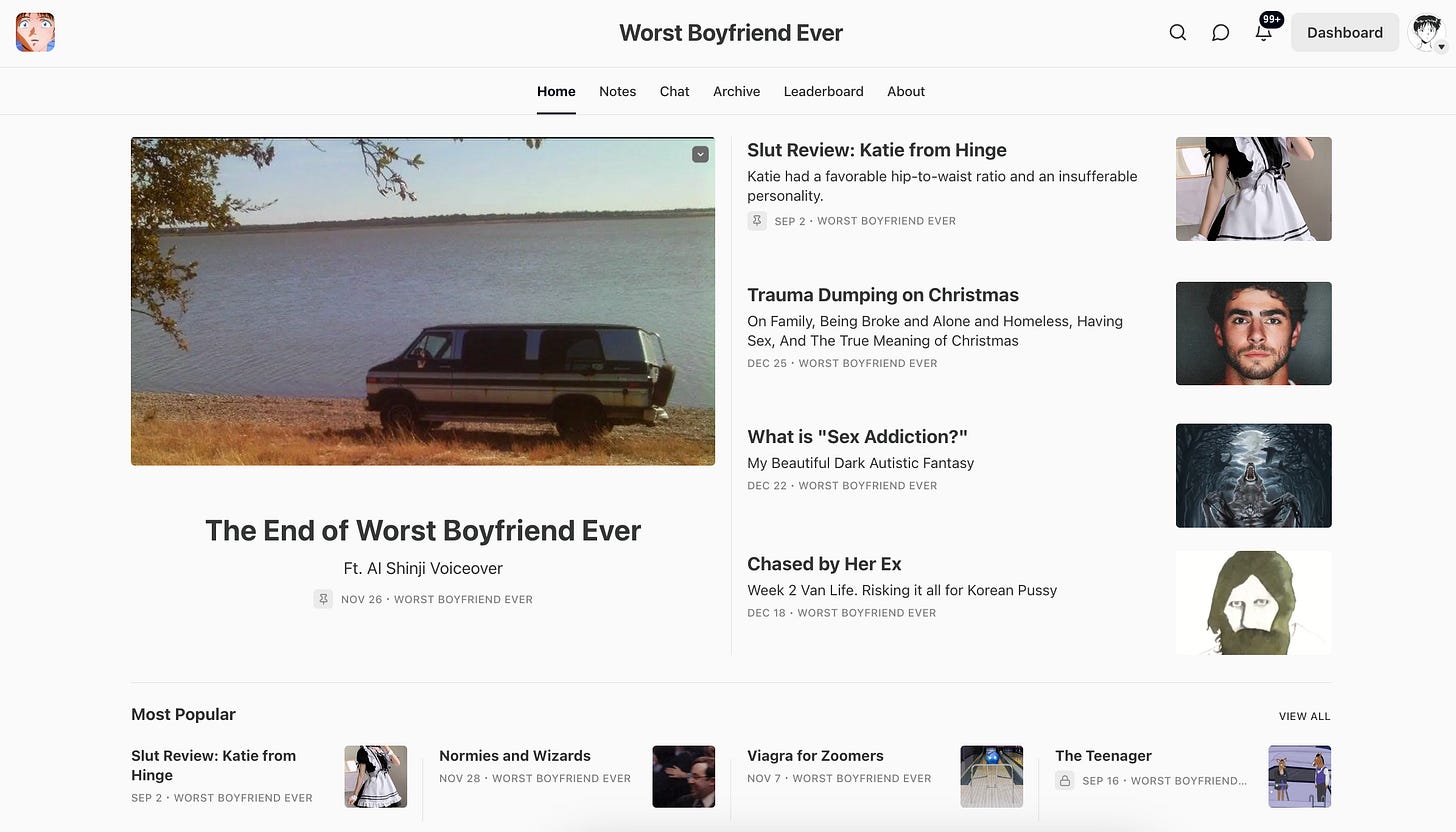This screenshot has height=832, width=1456.
Task: Expand the chevron on featured van image
Action: (x=700, y=154)
